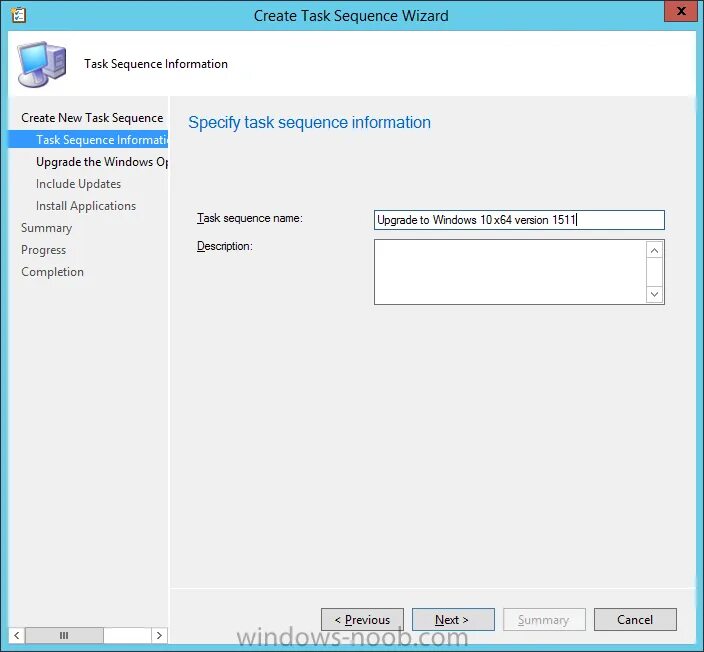Go to Include Updates step
This screenshot has width=704, height=652.
pyautogui.click(x=79, y=184)
